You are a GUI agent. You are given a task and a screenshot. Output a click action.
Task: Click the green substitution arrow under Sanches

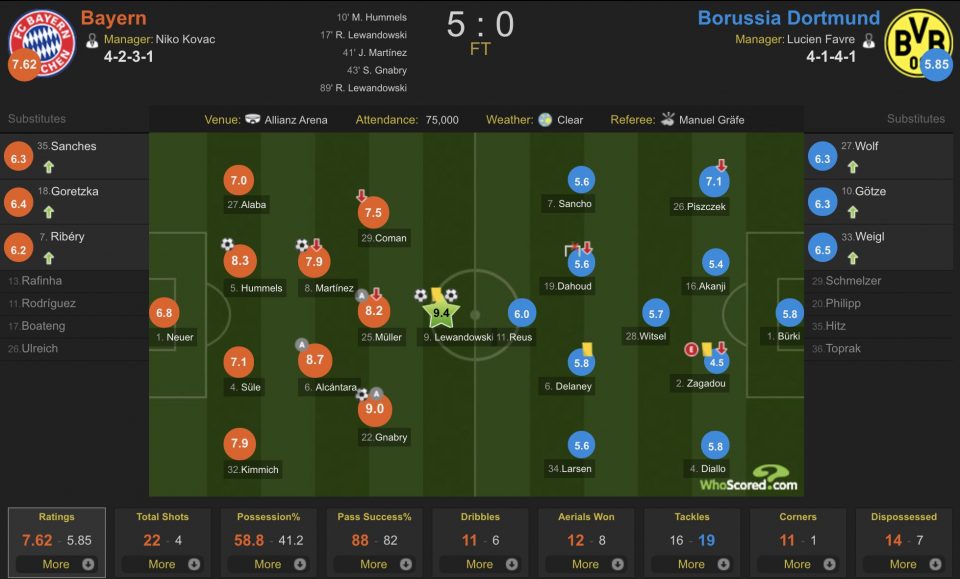tap(47, 166)
